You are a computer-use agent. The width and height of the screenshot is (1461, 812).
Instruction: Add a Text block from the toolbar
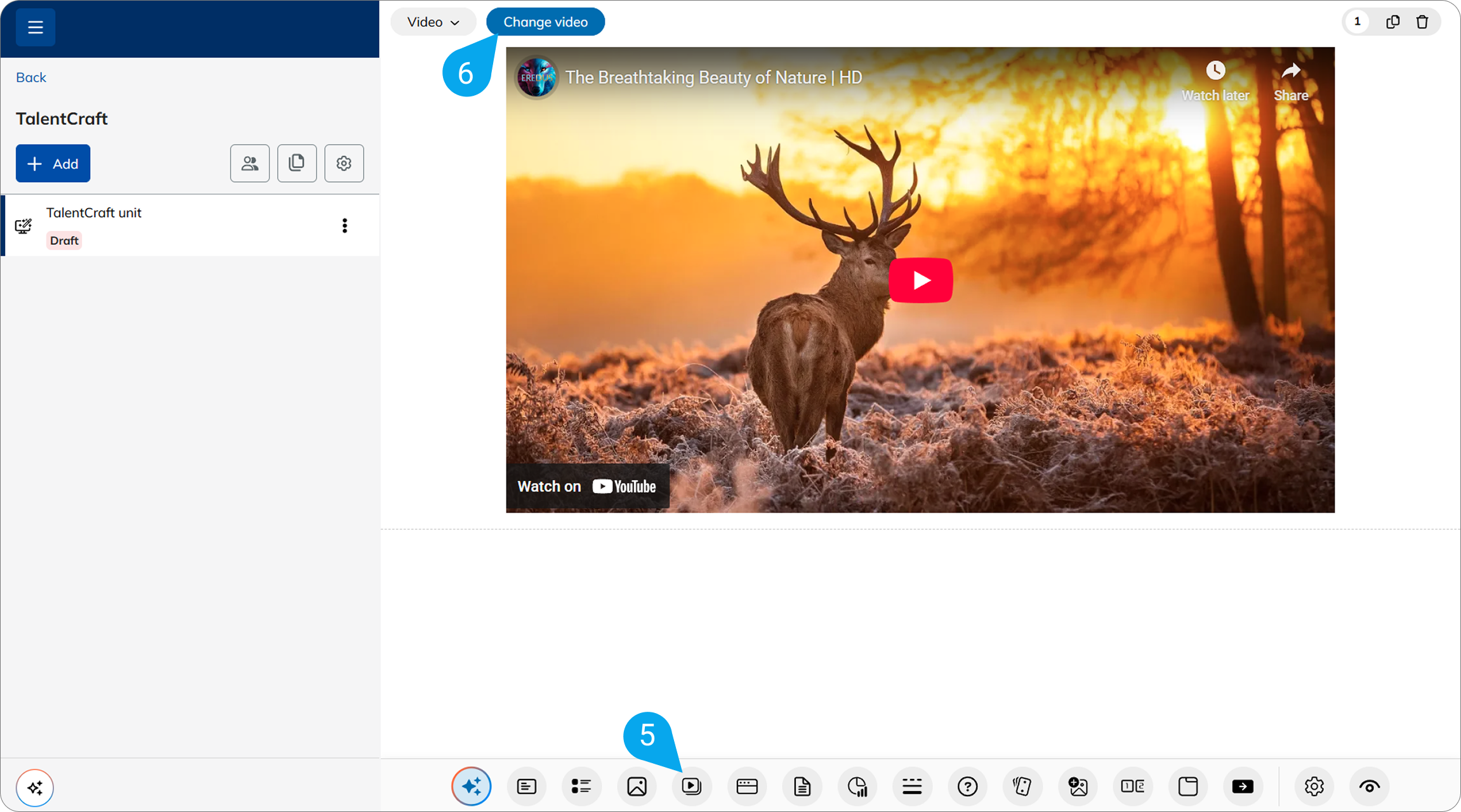click(x=527, y=787)
